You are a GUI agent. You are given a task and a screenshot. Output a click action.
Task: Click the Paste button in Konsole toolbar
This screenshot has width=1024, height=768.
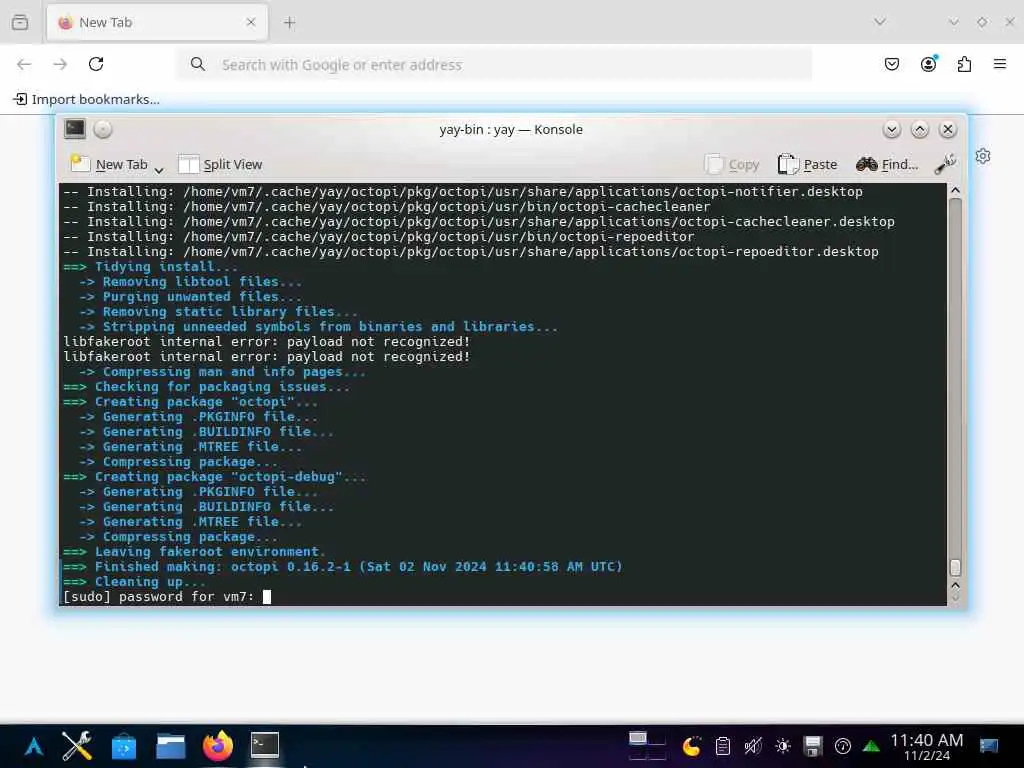point(807,165)
